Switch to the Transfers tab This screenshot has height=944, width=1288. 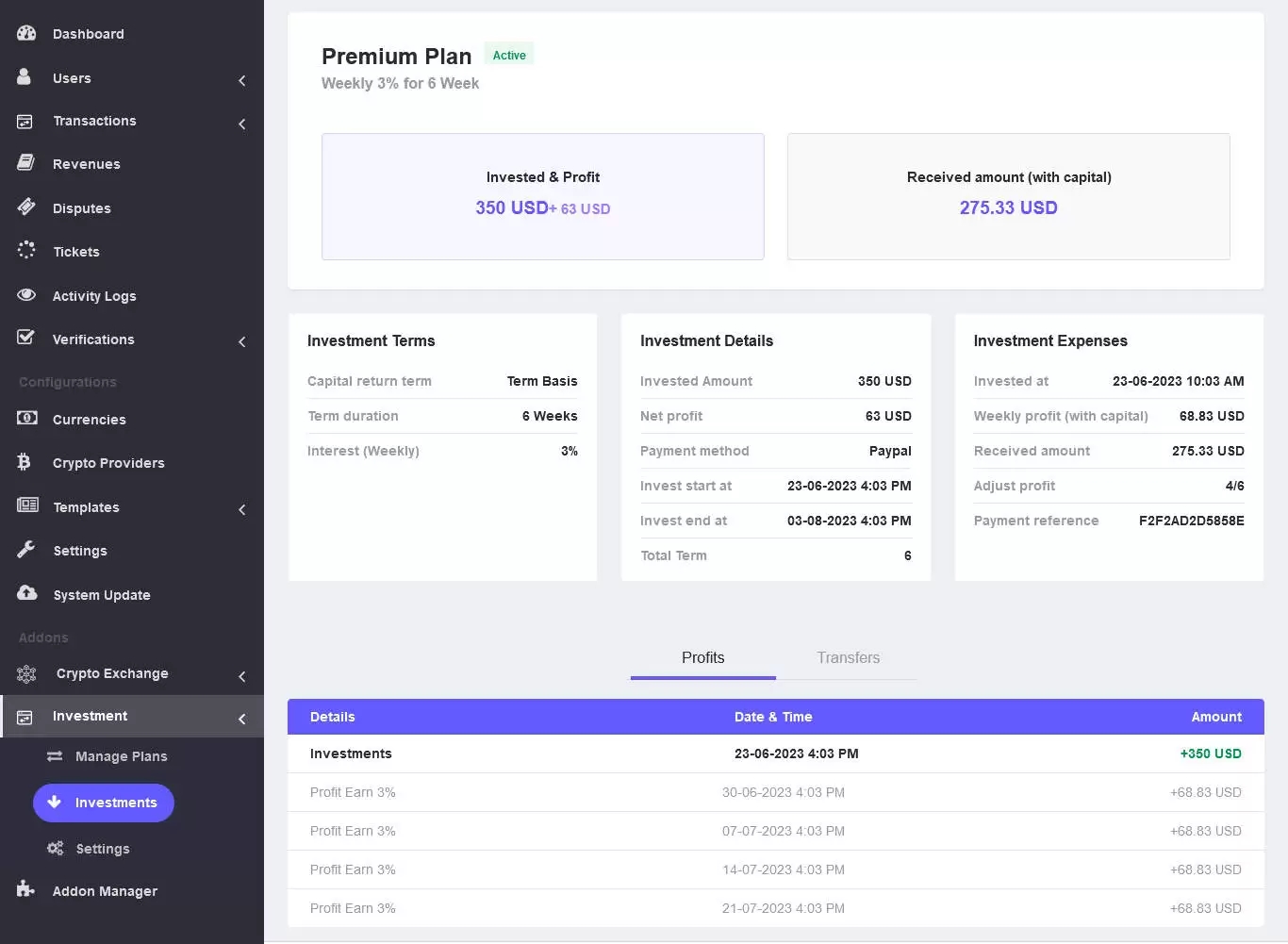coord(848,658)
